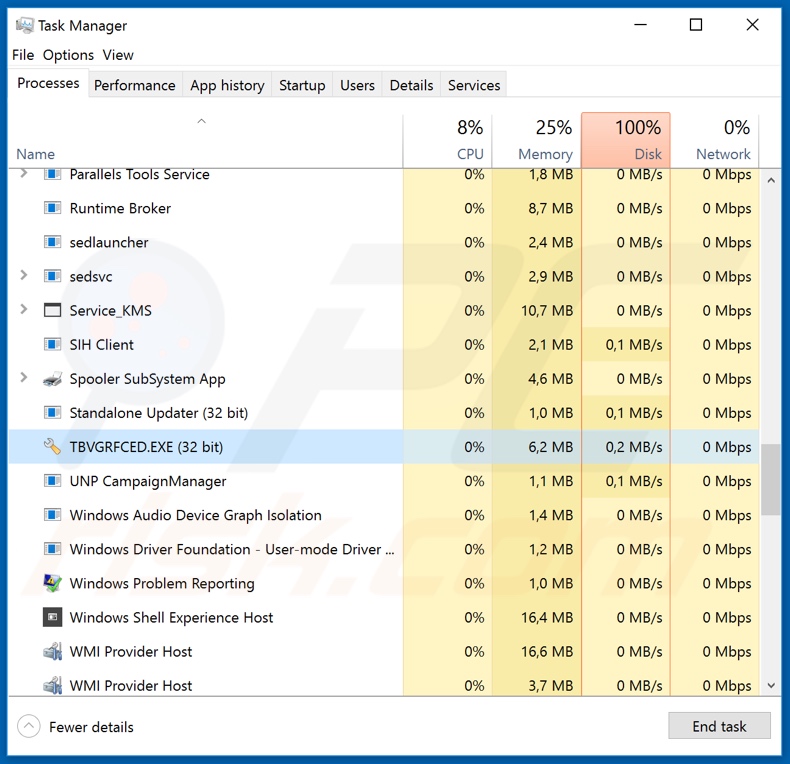Select the Runtime Broker process name

point(120,208)
